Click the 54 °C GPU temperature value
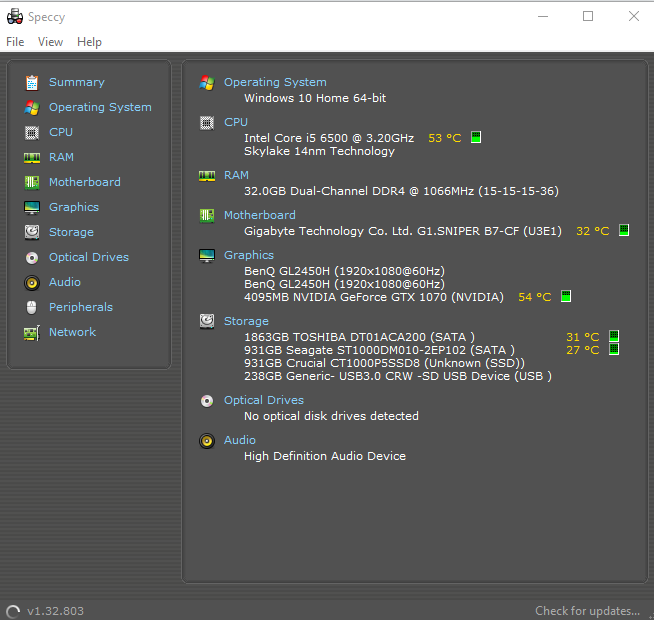 tap(535, 297)
